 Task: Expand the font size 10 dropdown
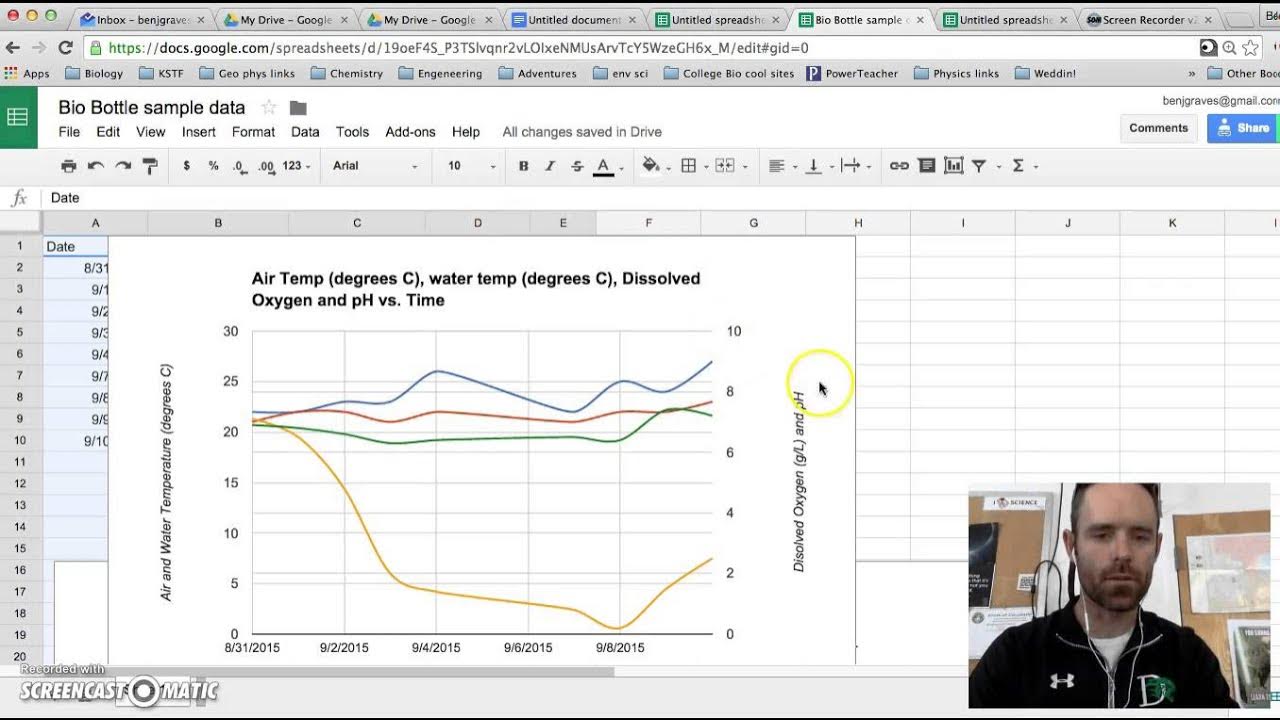[x=471, y=166]
